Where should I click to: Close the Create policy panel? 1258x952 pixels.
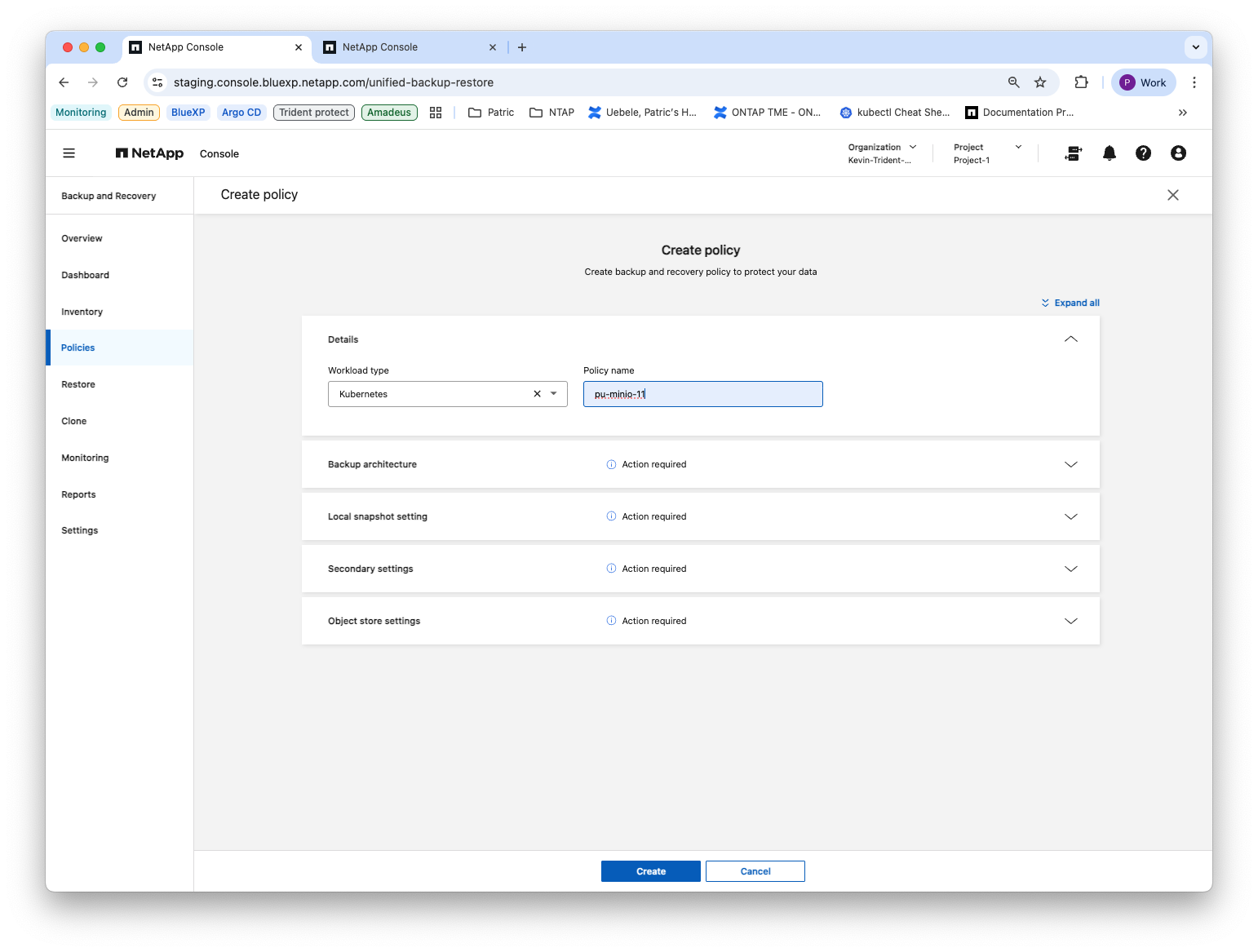(1172, 195)
